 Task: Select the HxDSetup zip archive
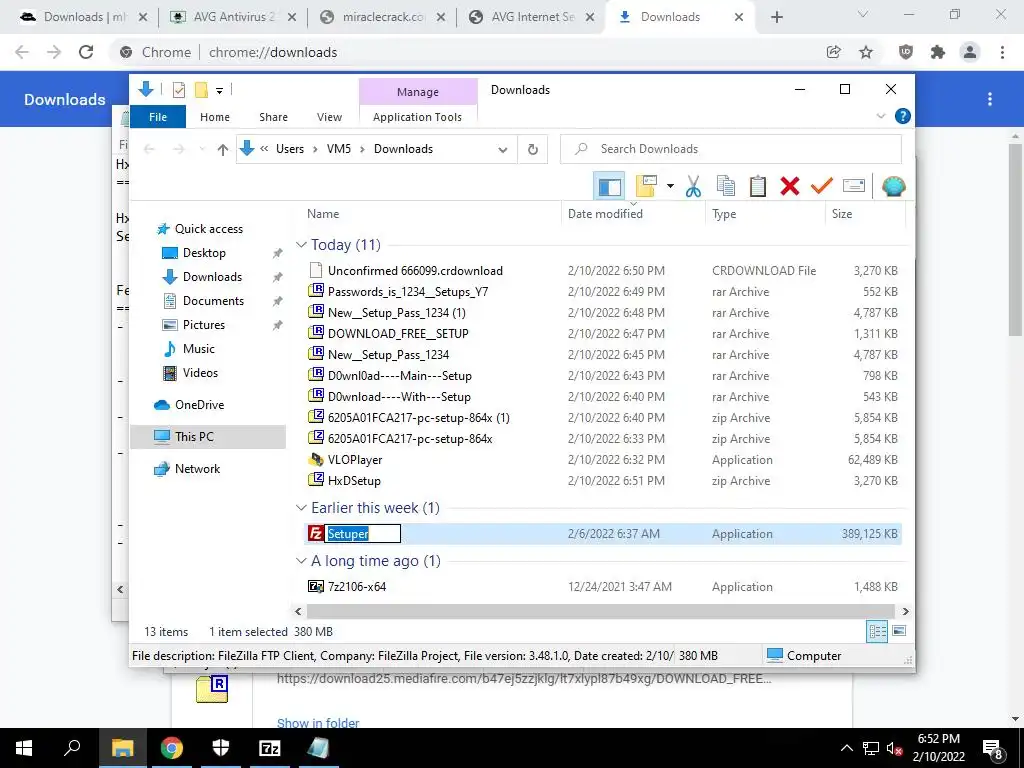point(354,481)
